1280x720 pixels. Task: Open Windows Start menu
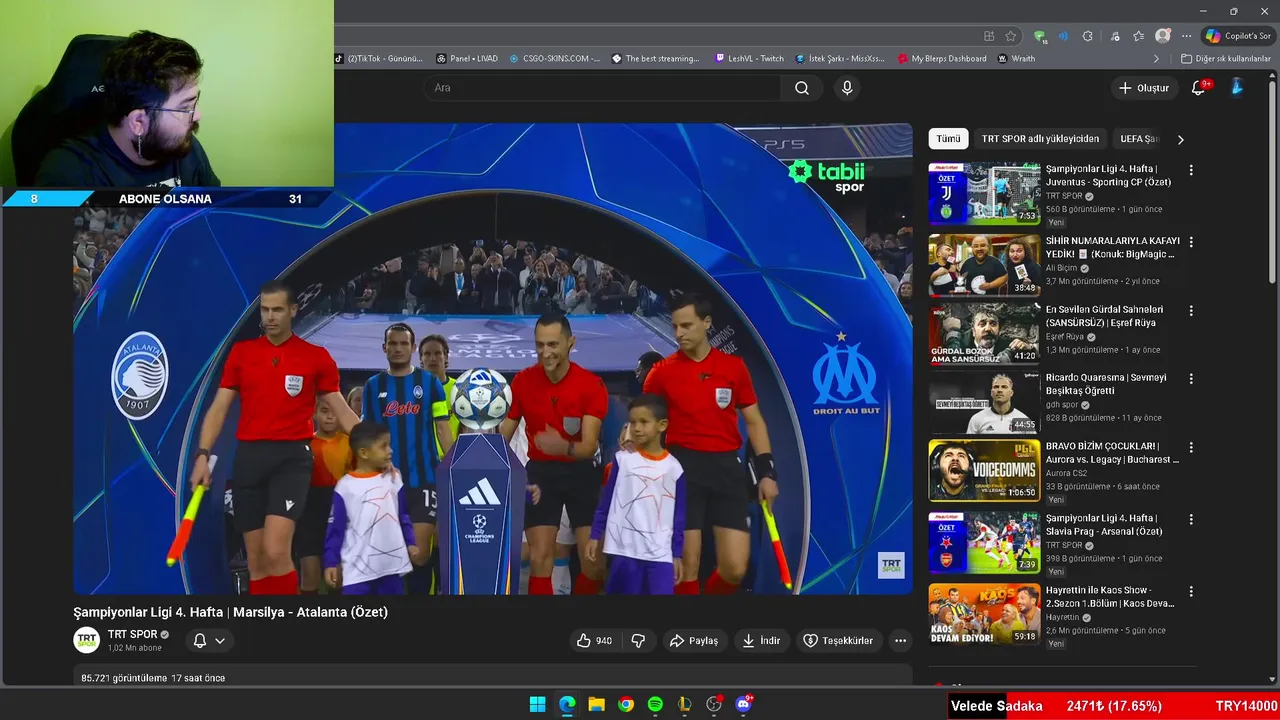[537, 704]
